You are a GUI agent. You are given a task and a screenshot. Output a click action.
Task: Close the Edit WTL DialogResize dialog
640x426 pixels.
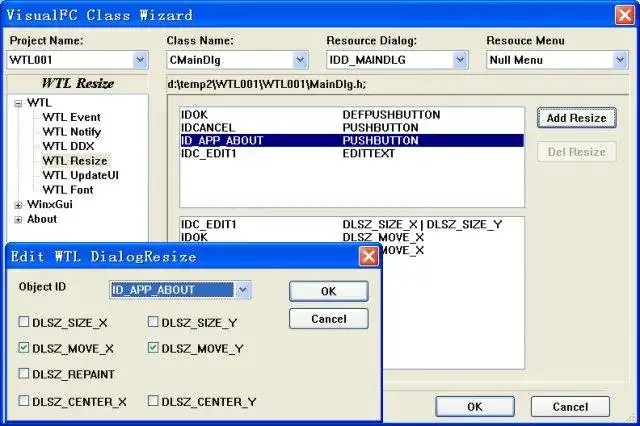[369, 256]
